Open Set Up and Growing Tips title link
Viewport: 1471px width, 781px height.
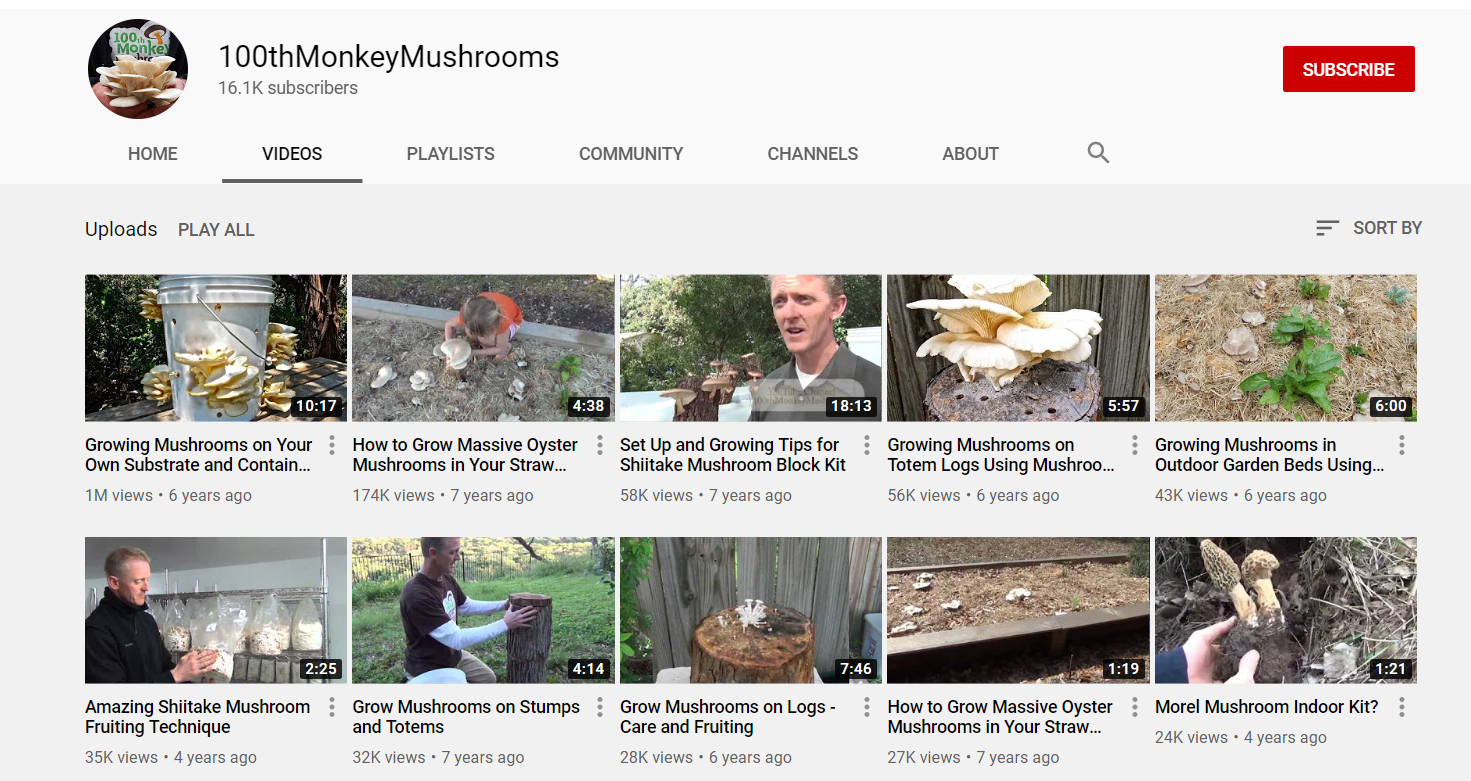pyautogui.click(x=732, y=455)
